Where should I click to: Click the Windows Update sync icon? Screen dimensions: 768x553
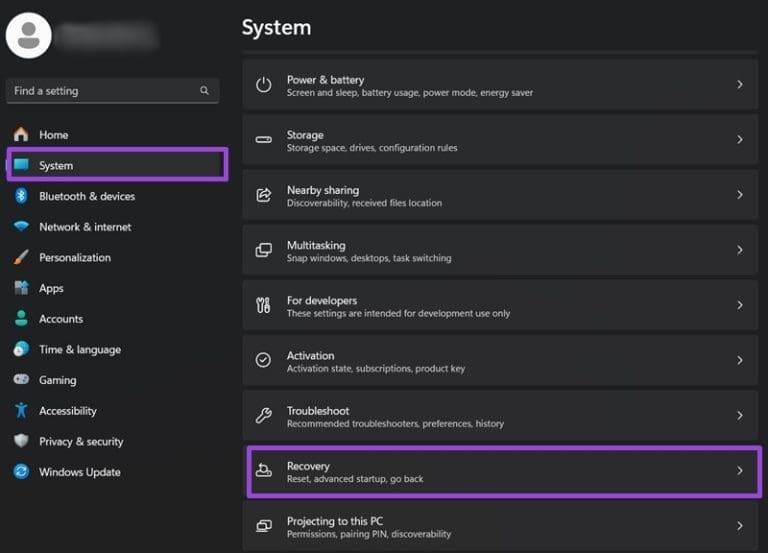pyautogui.click(x=21, y=472)
